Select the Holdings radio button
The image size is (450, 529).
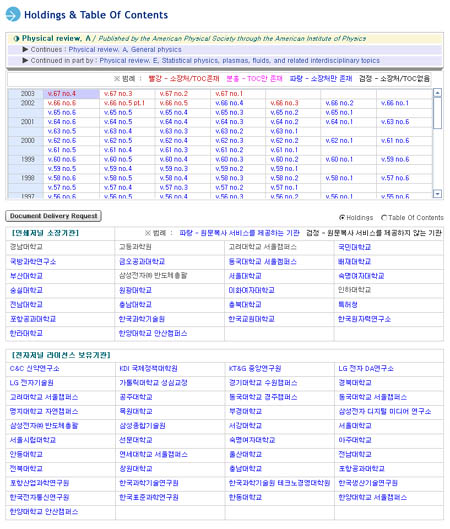pyautogui.click(x=342, y=218)
